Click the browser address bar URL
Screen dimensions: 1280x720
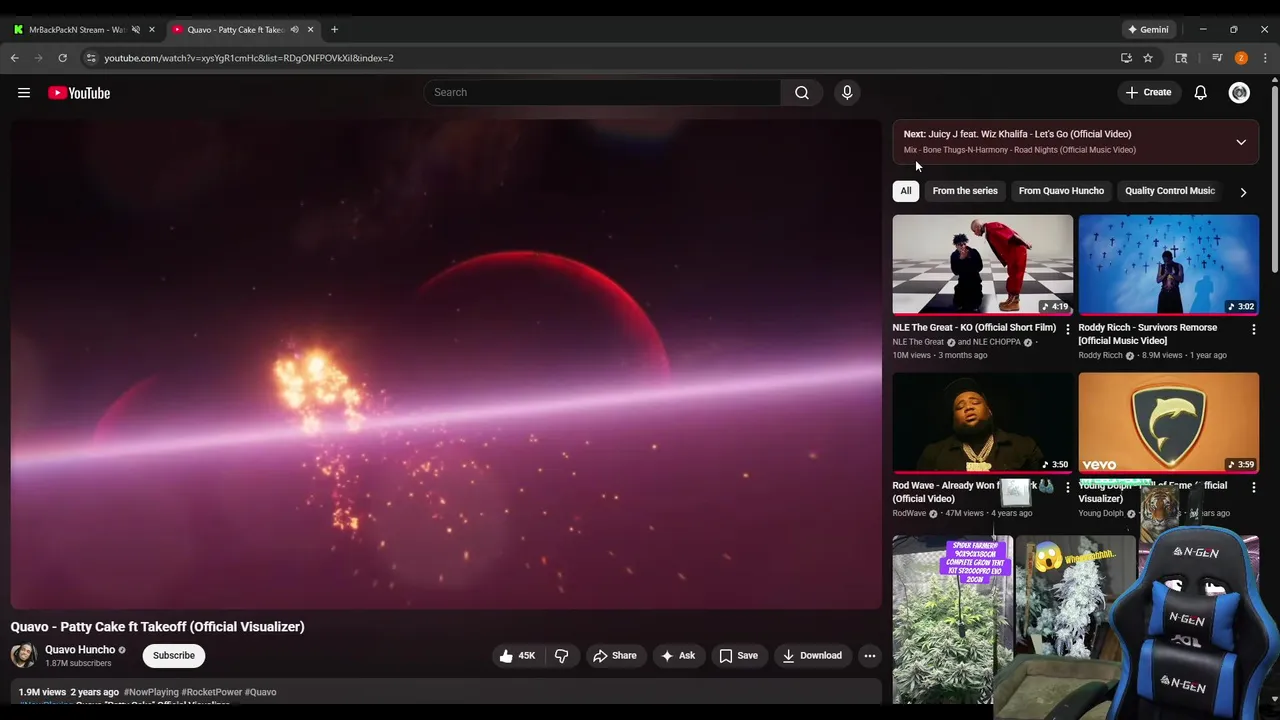click(x=249, y=58)
